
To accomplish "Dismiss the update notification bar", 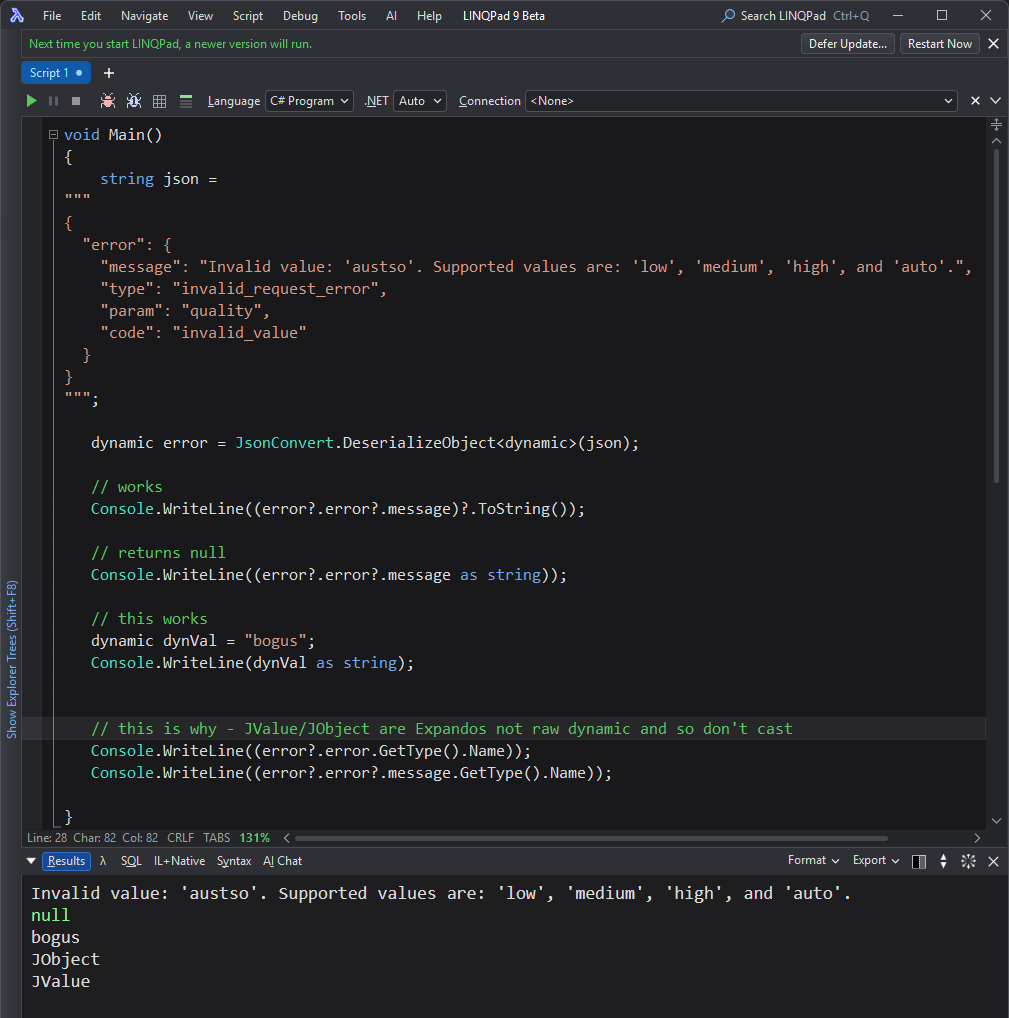I will [993, 43].
